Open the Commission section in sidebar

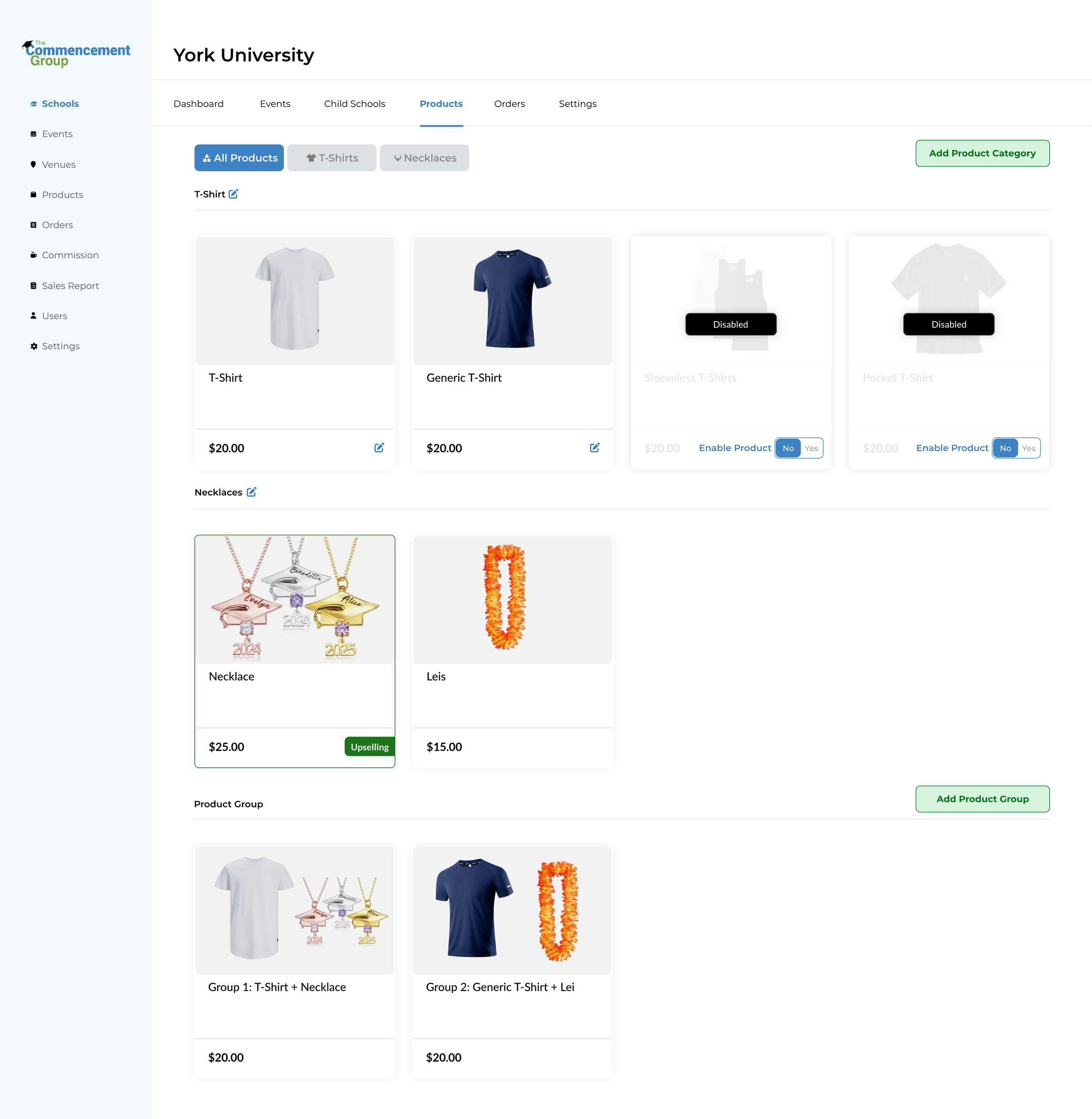(x=70, y=255)
